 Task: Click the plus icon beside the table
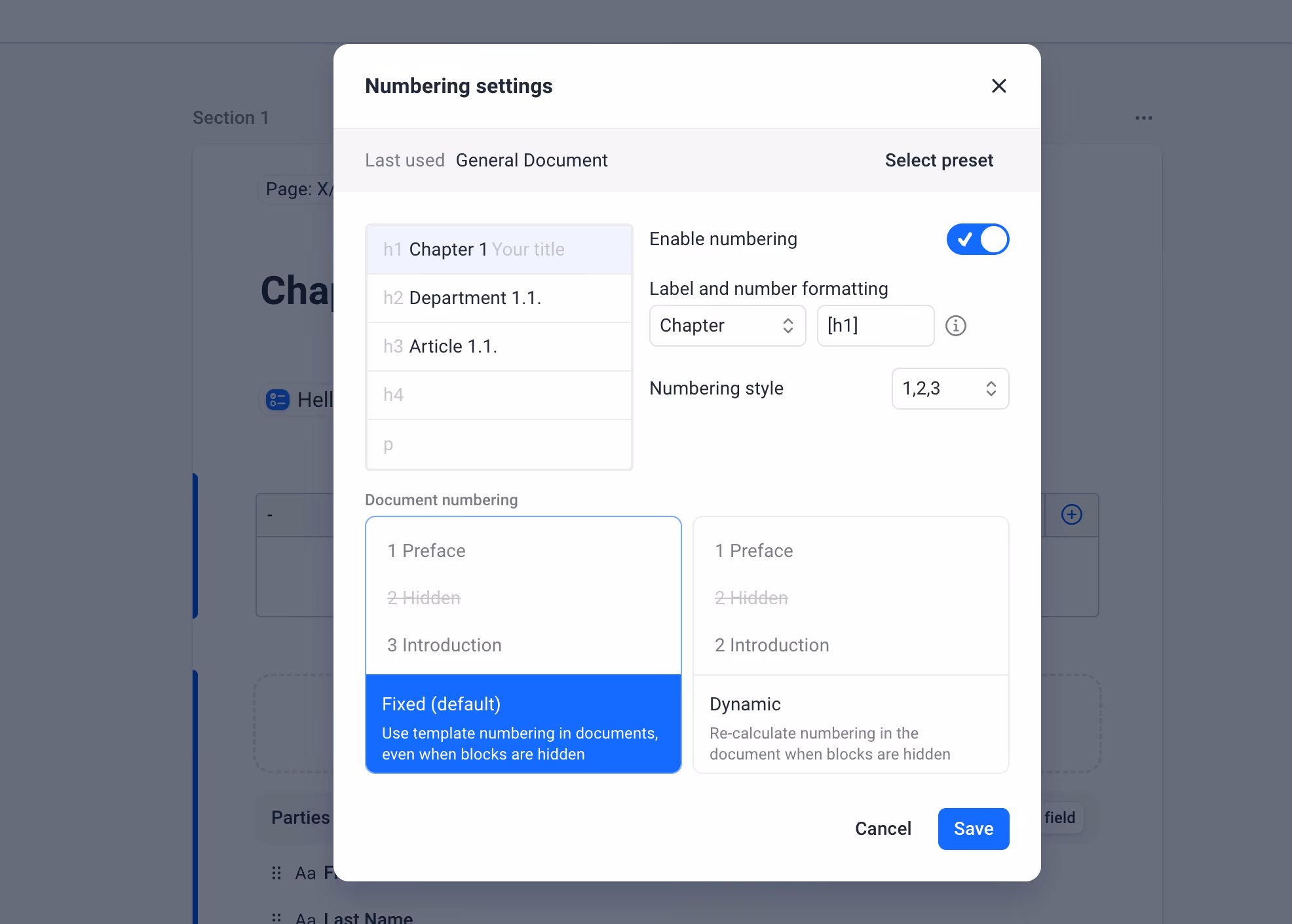pyautogui.click(x=1071, y=514)
